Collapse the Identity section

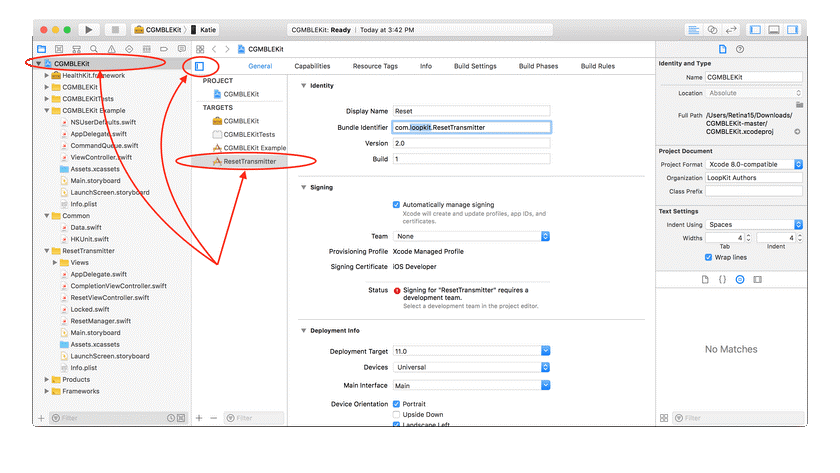pyautogui.click(x=304, y=86)
